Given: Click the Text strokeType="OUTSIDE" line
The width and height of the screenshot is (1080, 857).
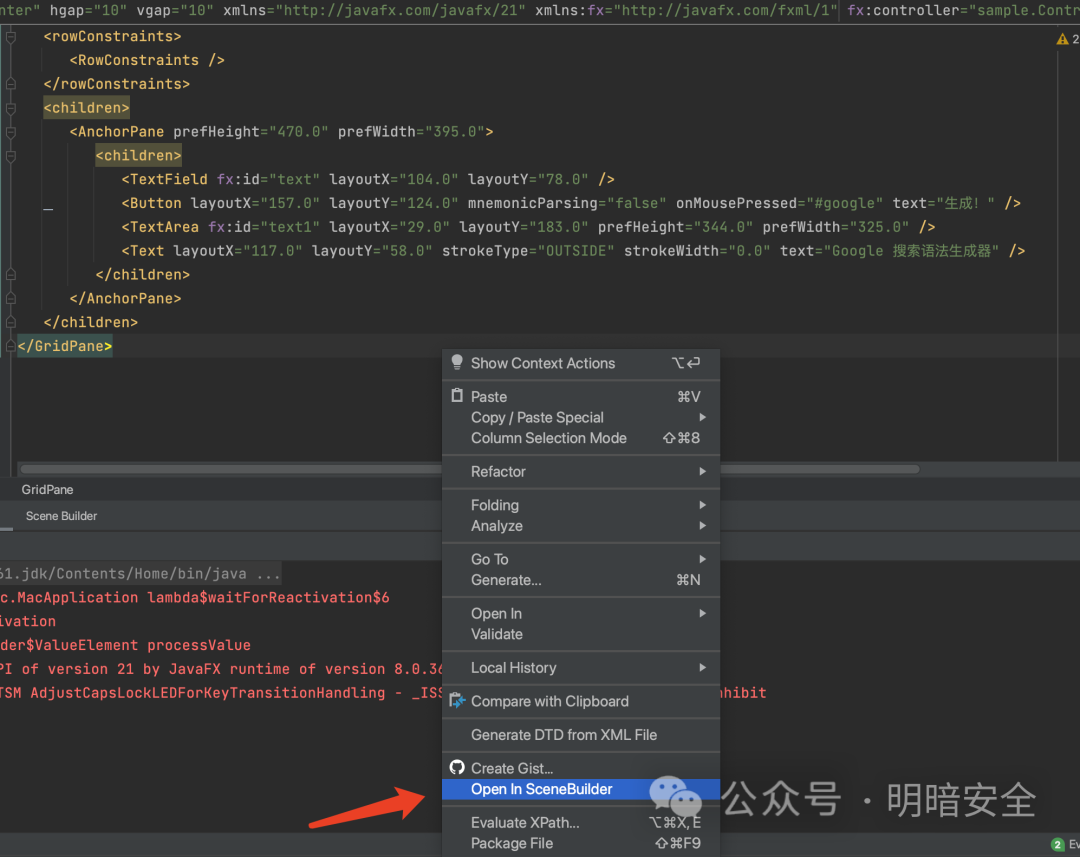Looking at the screenshot, I should click(573, 251).
